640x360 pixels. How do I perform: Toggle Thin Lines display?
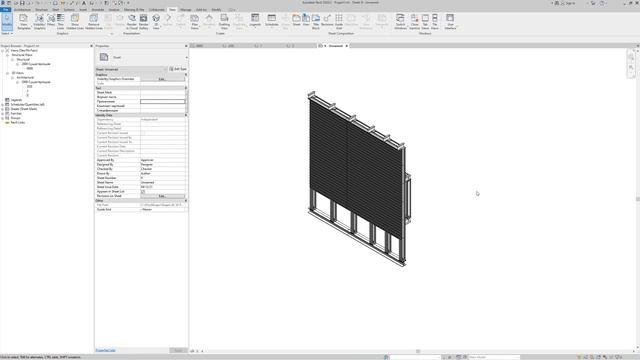point(60,22)
